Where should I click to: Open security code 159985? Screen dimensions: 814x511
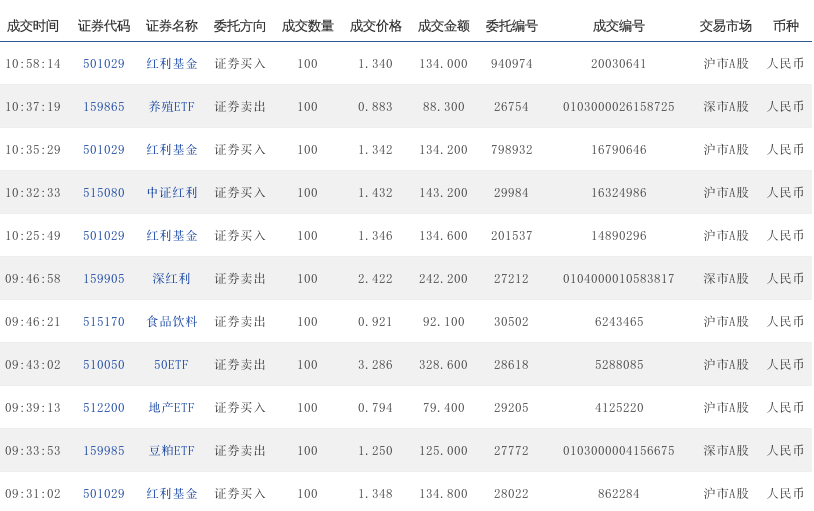click(x=104, y=451)
